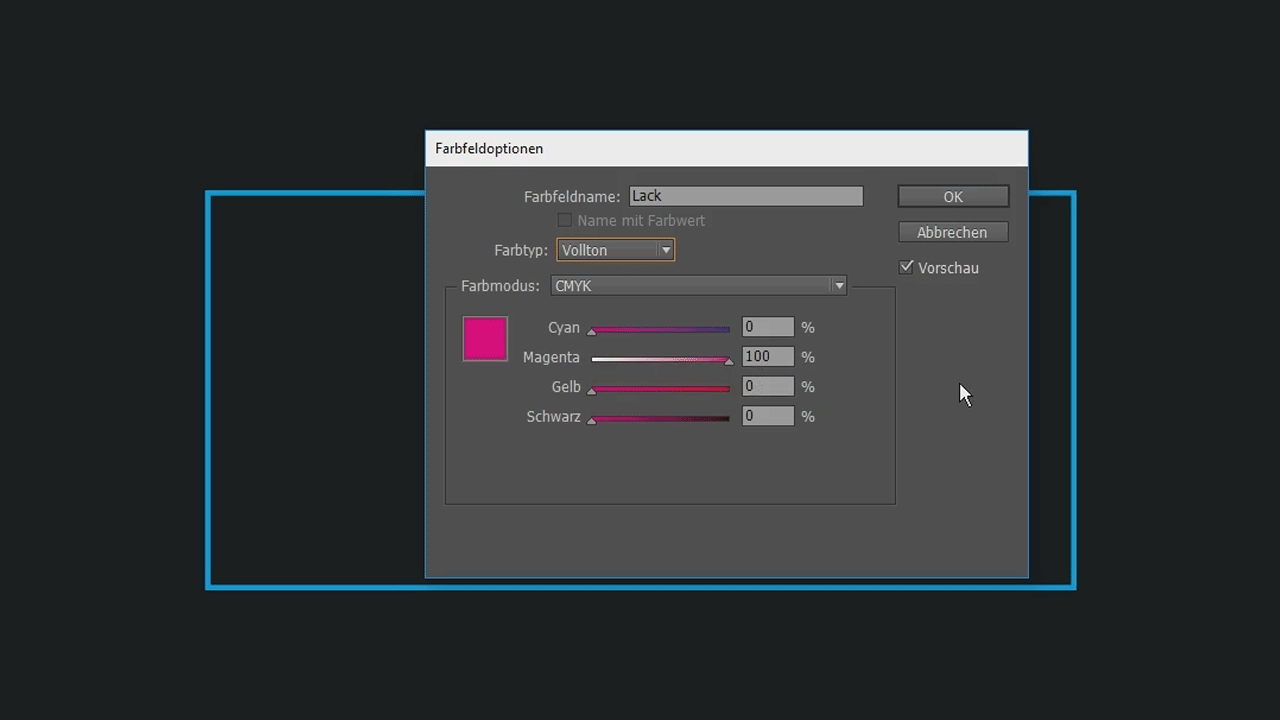This screenshot has height=720, width=1280.
Task: Click the Gelb slider track
Action: point(660,388)
